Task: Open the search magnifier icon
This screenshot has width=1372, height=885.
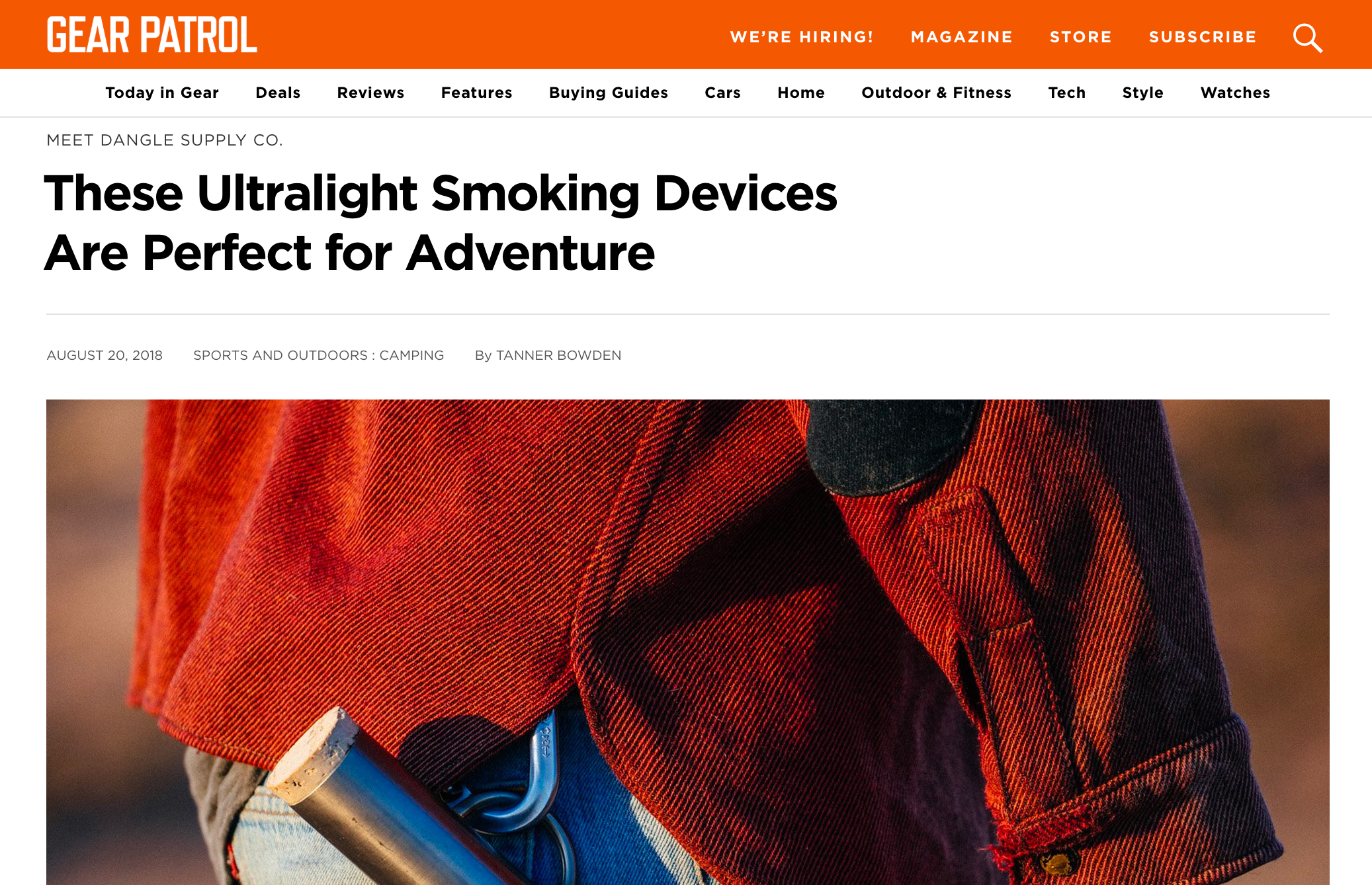Action: [x=1308, y=38]
